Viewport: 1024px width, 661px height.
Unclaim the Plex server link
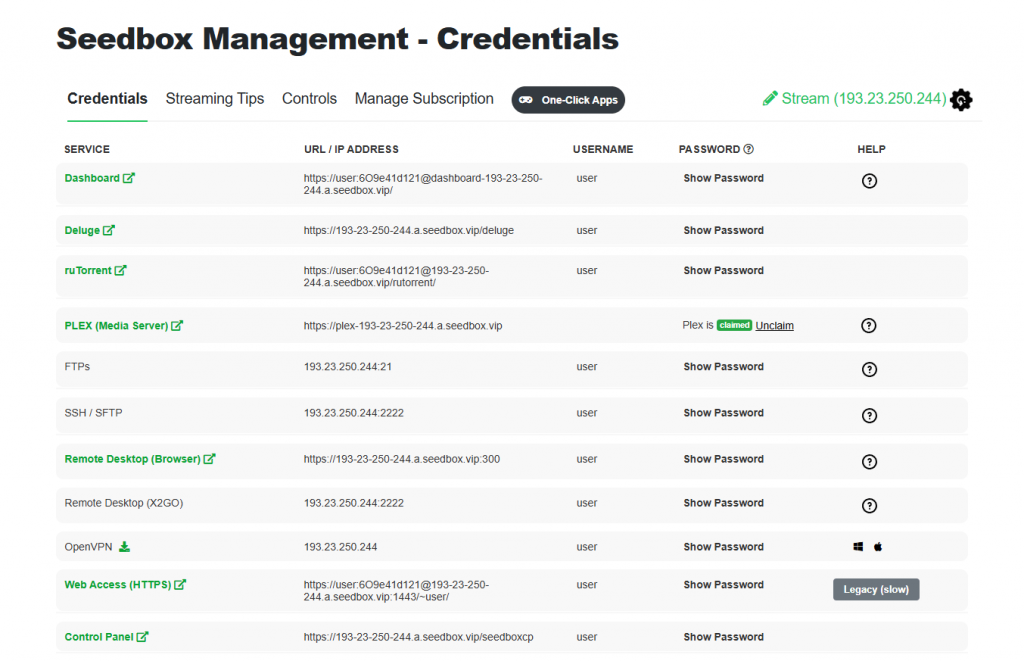tap(775, 325)
